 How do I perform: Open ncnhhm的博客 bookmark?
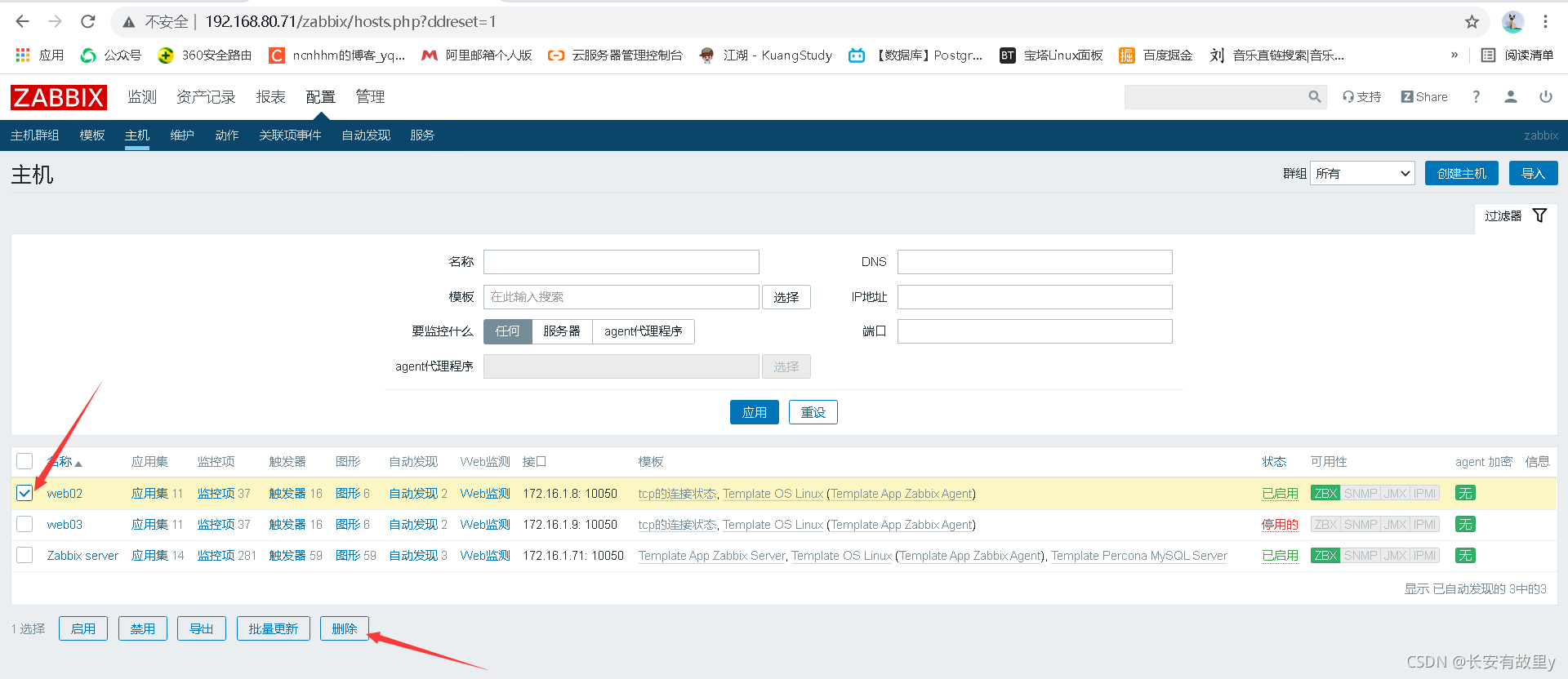click(x=337, y=55)
